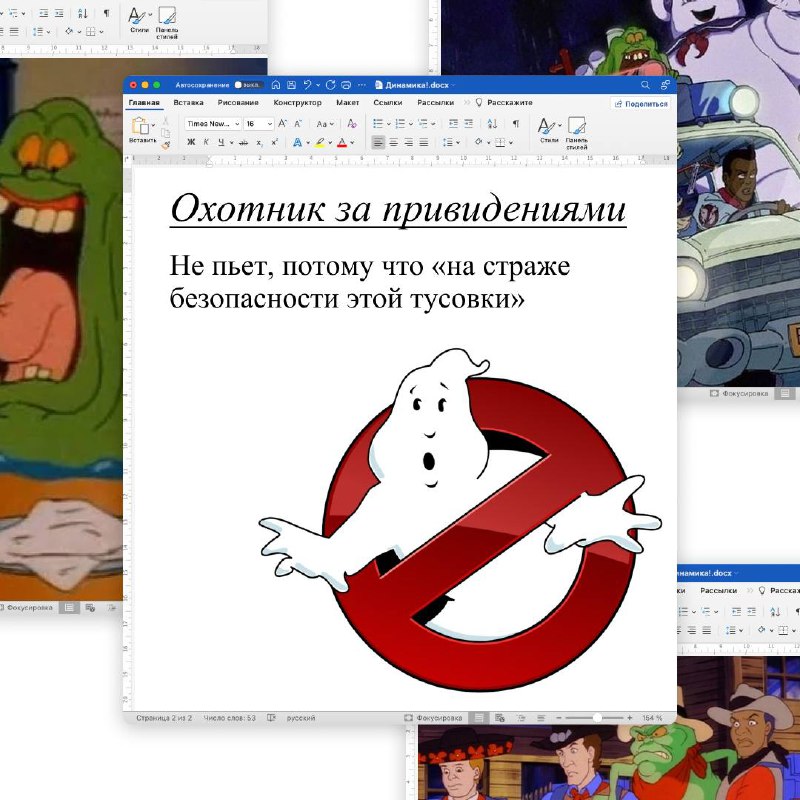The height and width of the screenshot is (800, 800).
Task: Open the Расскажите tell-me search
Action: point(504,103)
